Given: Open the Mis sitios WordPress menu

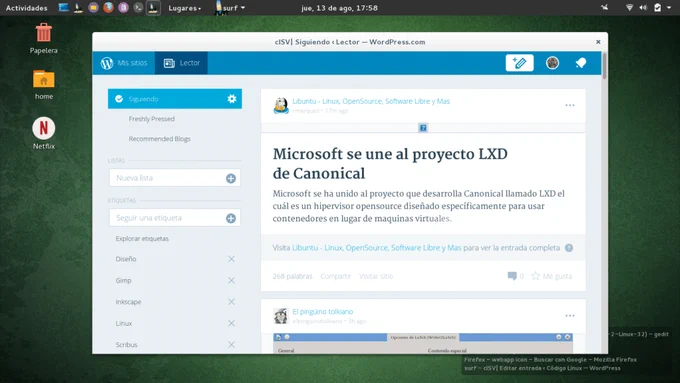Looking at the screenshot, I should click(x=124, y=63).
